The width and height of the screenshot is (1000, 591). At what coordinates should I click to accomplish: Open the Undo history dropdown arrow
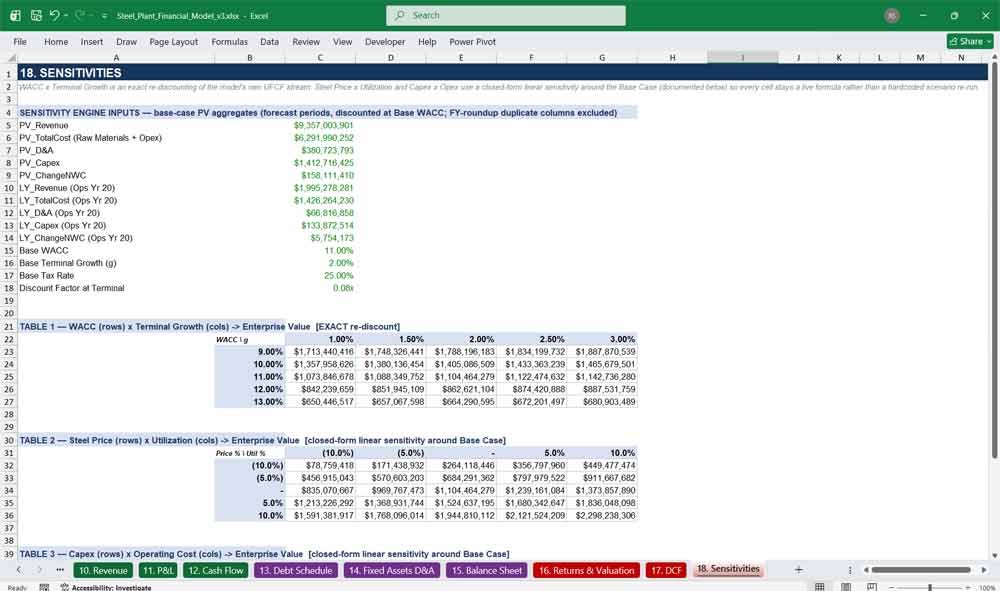pyautogui.click(x=66, y=15)
